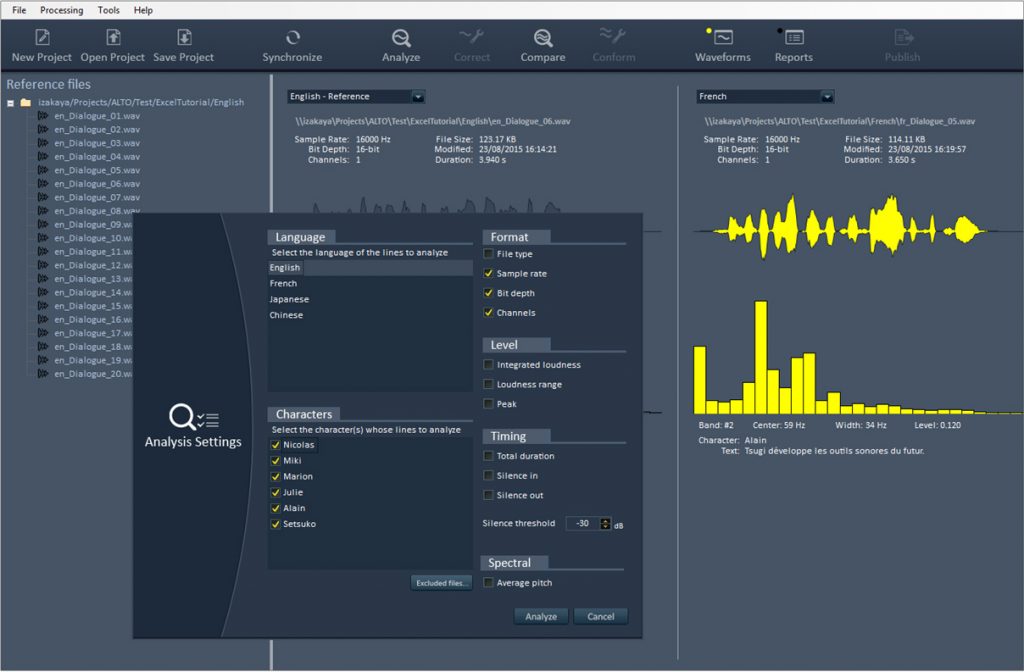Enable the Integrated loudness checkbox
The height and width of the screenshot is (672, 1024).
(x=489, y=365)
